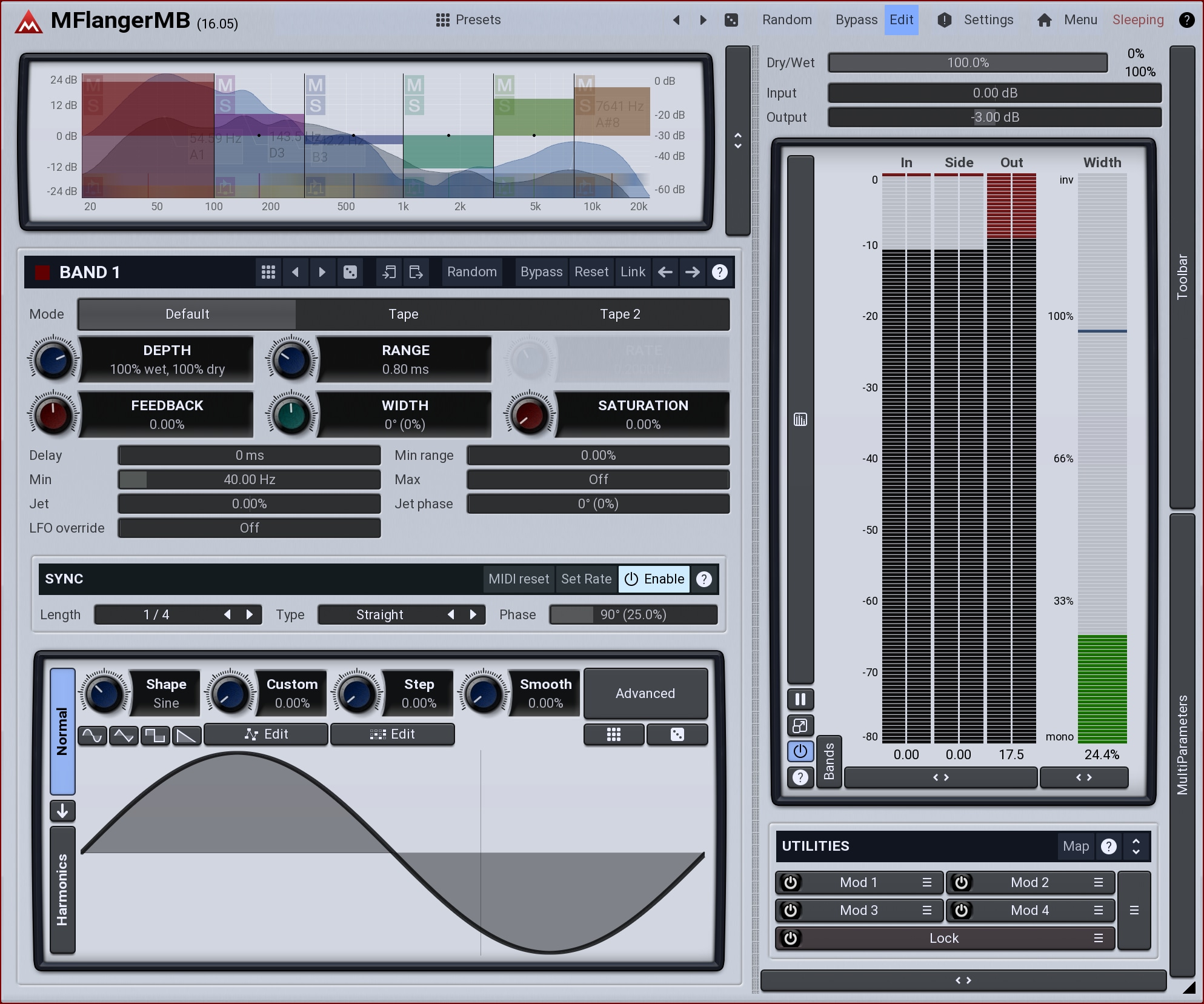Screen dimensions: 1204x1004
Task: Open meter popup window icon
Action: click(800, 725)
